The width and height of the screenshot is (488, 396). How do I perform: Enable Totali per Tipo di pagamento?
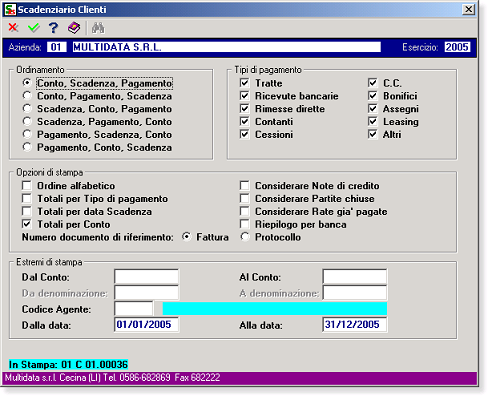[x=27, y=198]
